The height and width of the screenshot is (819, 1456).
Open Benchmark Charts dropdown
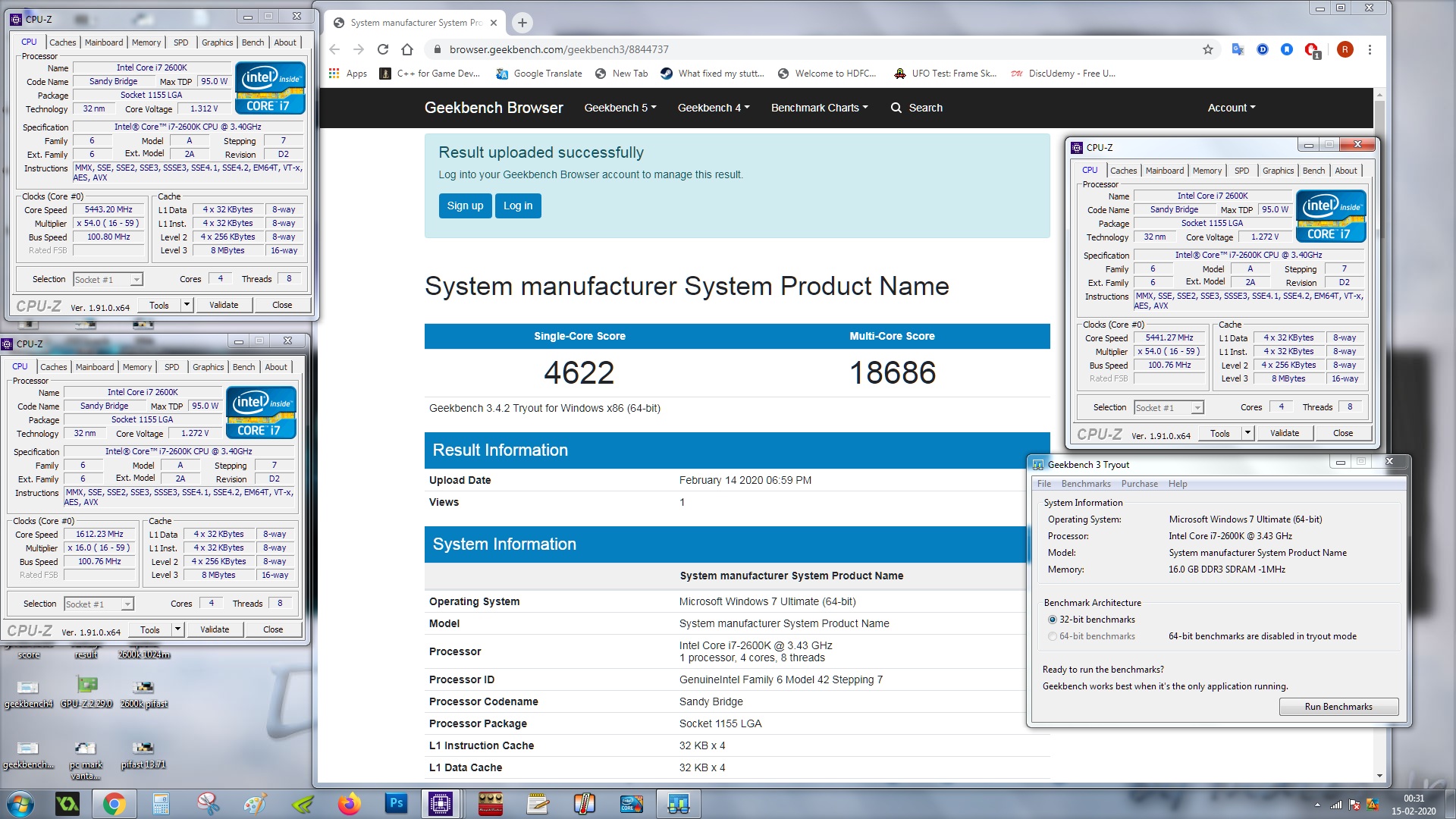tap(820, 108)
